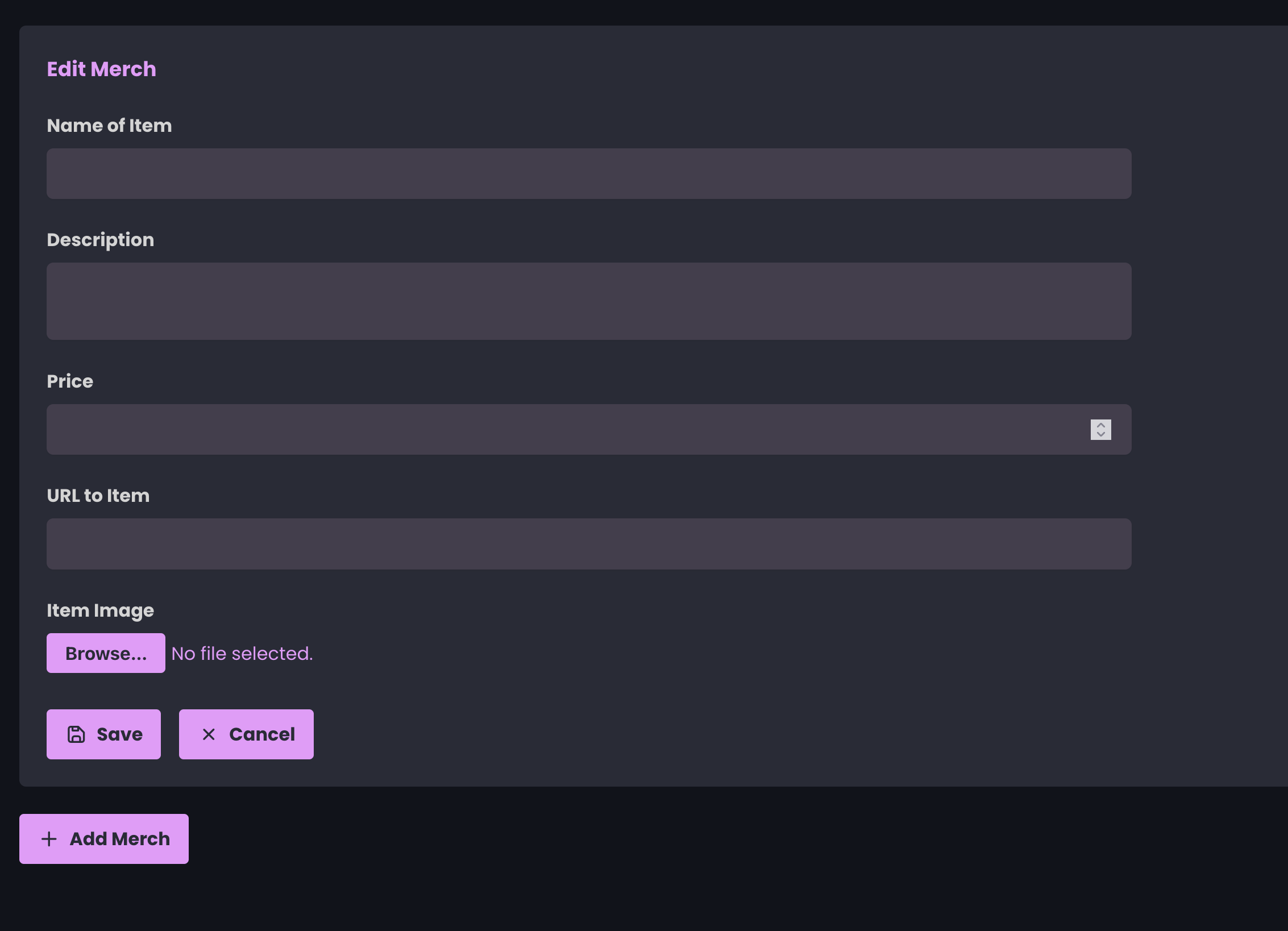The width and height of the screenshot is (1288, 931).
Task: Click the Price label
Action: tap(69, 381)
